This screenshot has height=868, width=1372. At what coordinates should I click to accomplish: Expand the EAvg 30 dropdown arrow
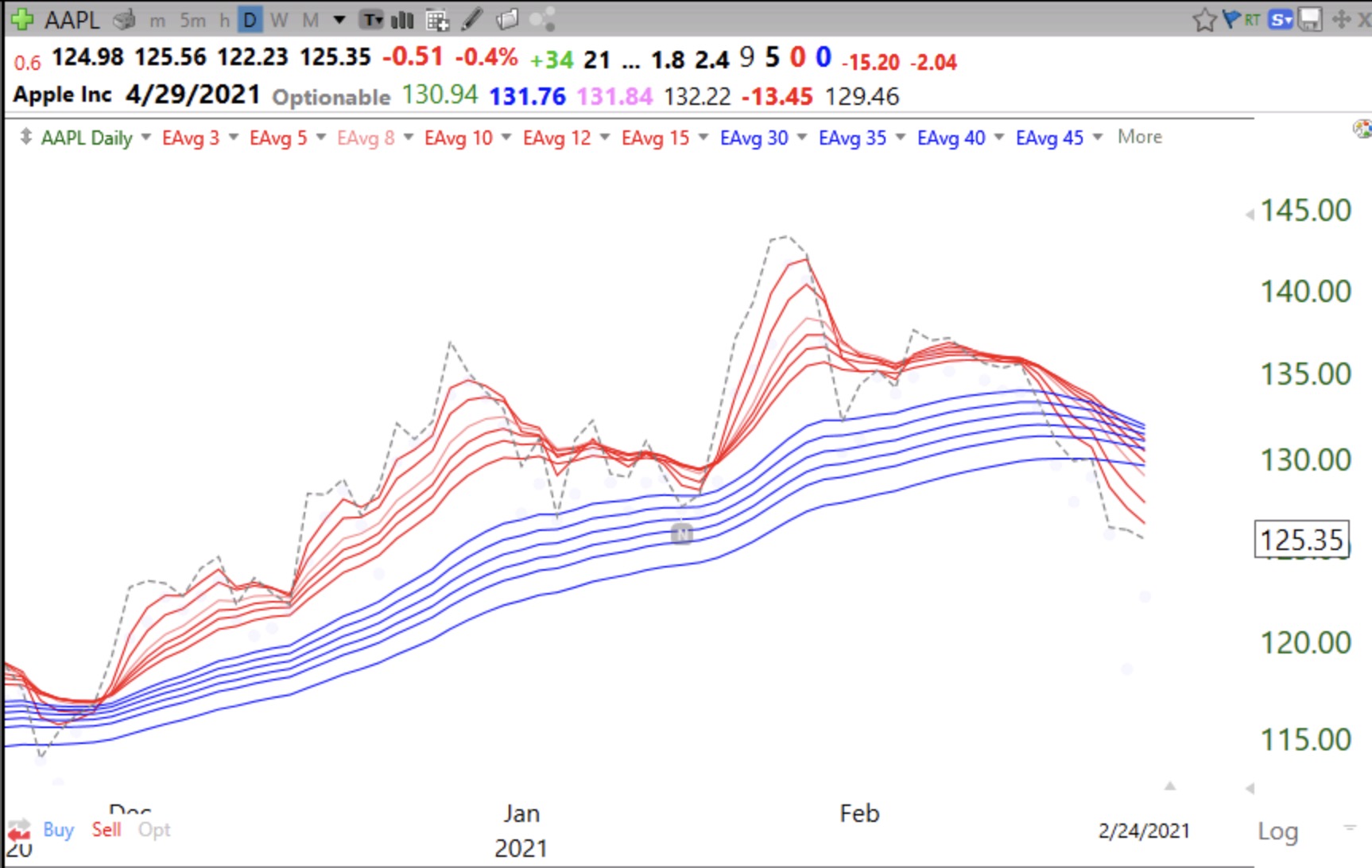click(802, 138)
